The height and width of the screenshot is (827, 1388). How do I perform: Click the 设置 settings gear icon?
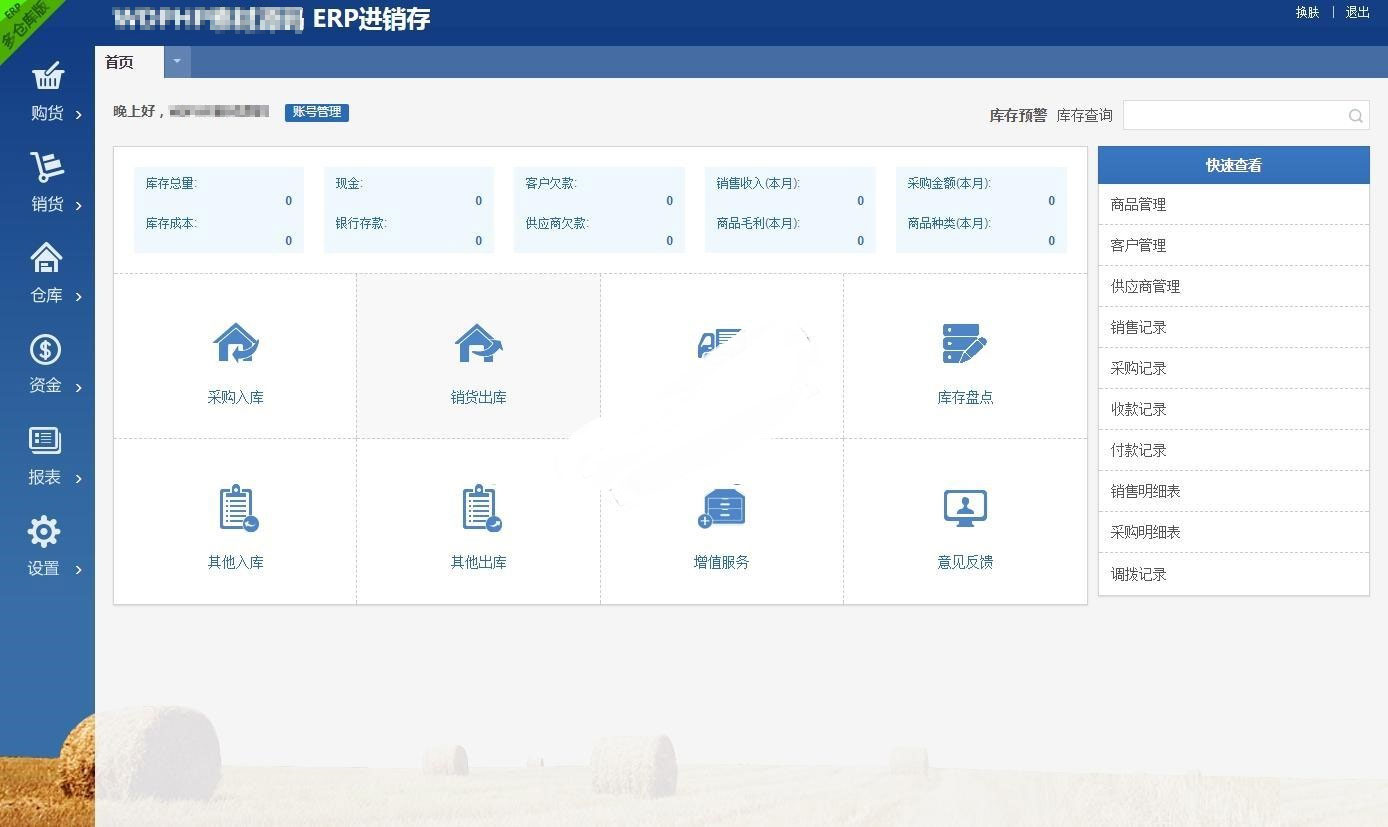44,531
